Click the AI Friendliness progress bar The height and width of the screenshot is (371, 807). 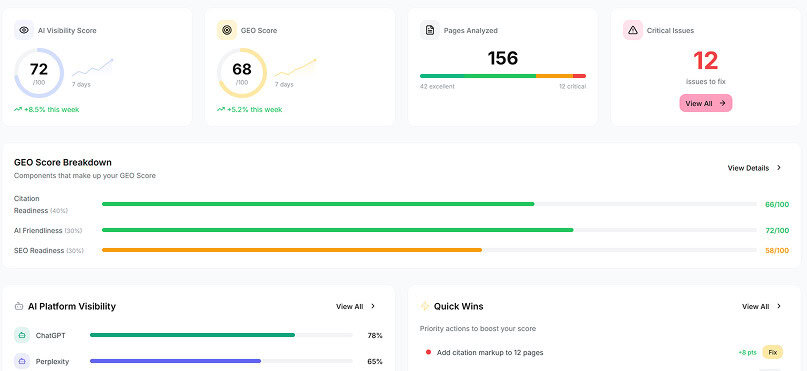tap(429, 230)
